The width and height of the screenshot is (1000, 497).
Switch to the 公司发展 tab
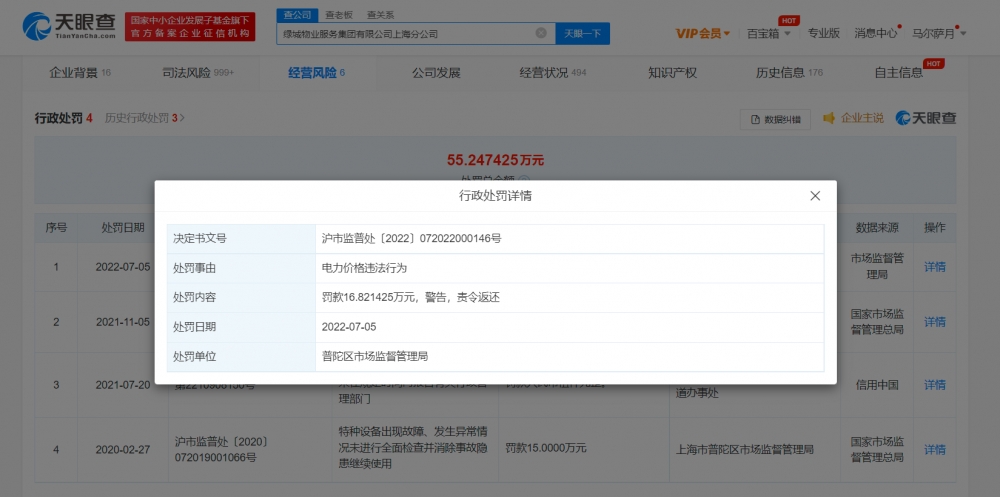click(x=436, y=73)
